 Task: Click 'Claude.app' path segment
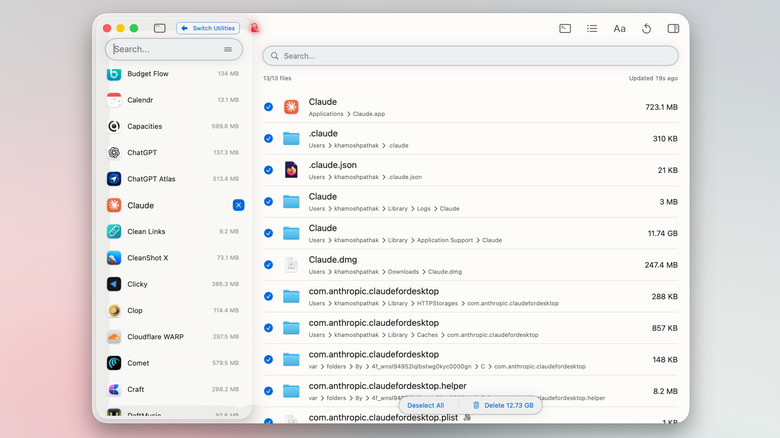pos(369,114)
